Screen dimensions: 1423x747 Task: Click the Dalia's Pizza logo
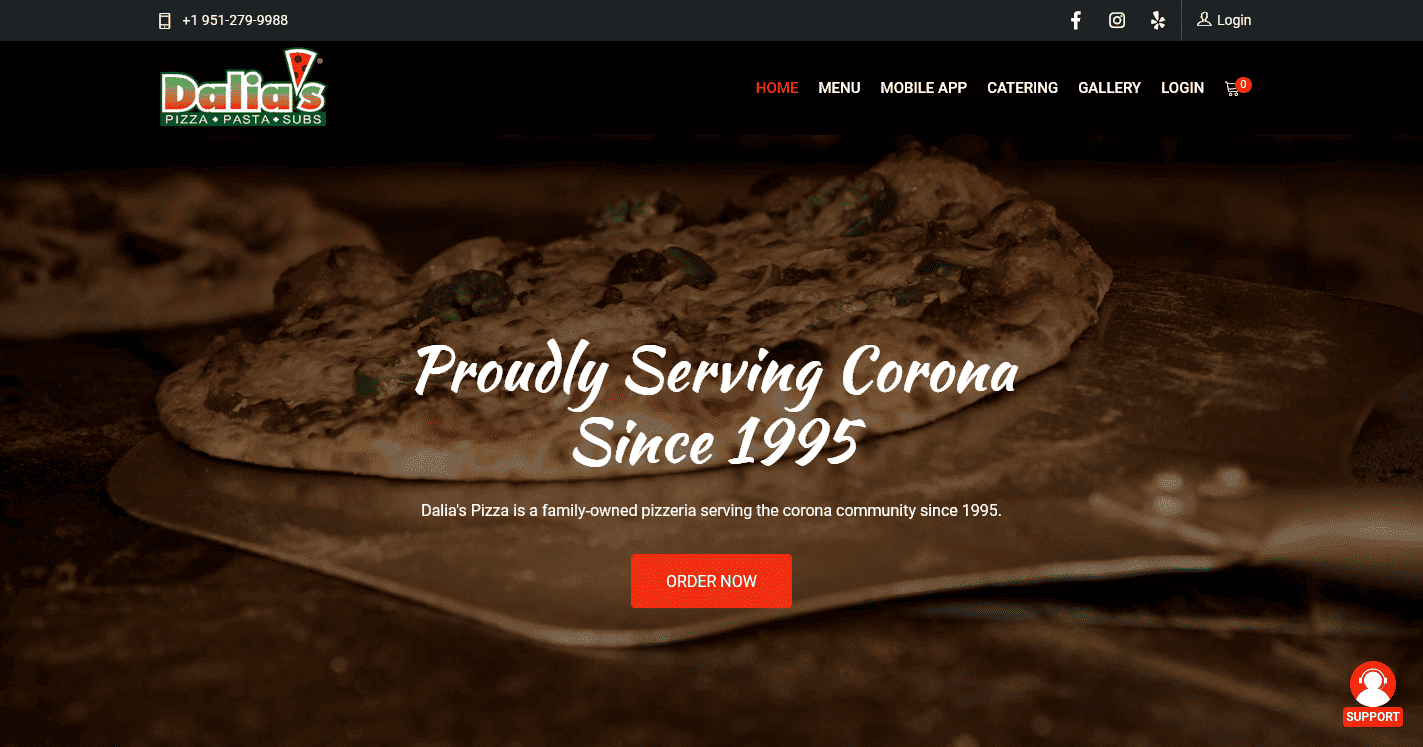tap(243, 88)
